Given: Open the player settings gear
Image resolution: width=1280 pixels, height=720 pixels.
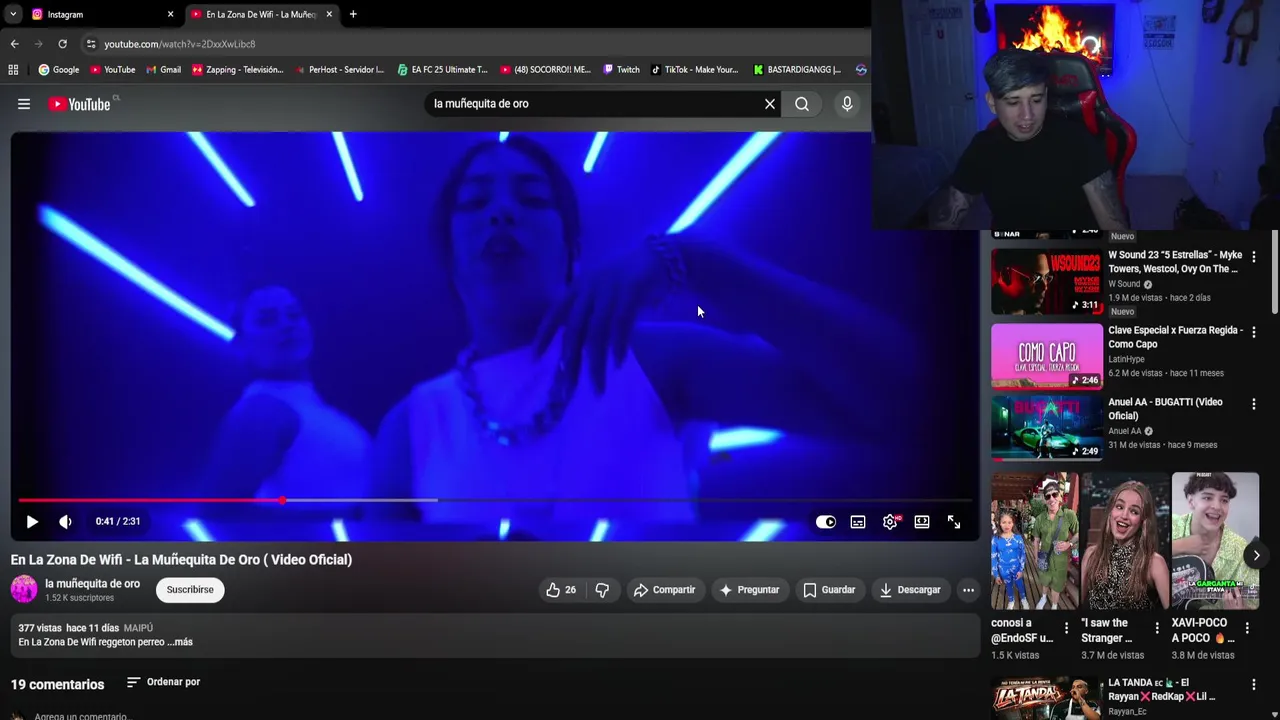Looking at the screenshot, I should (890, 521).
